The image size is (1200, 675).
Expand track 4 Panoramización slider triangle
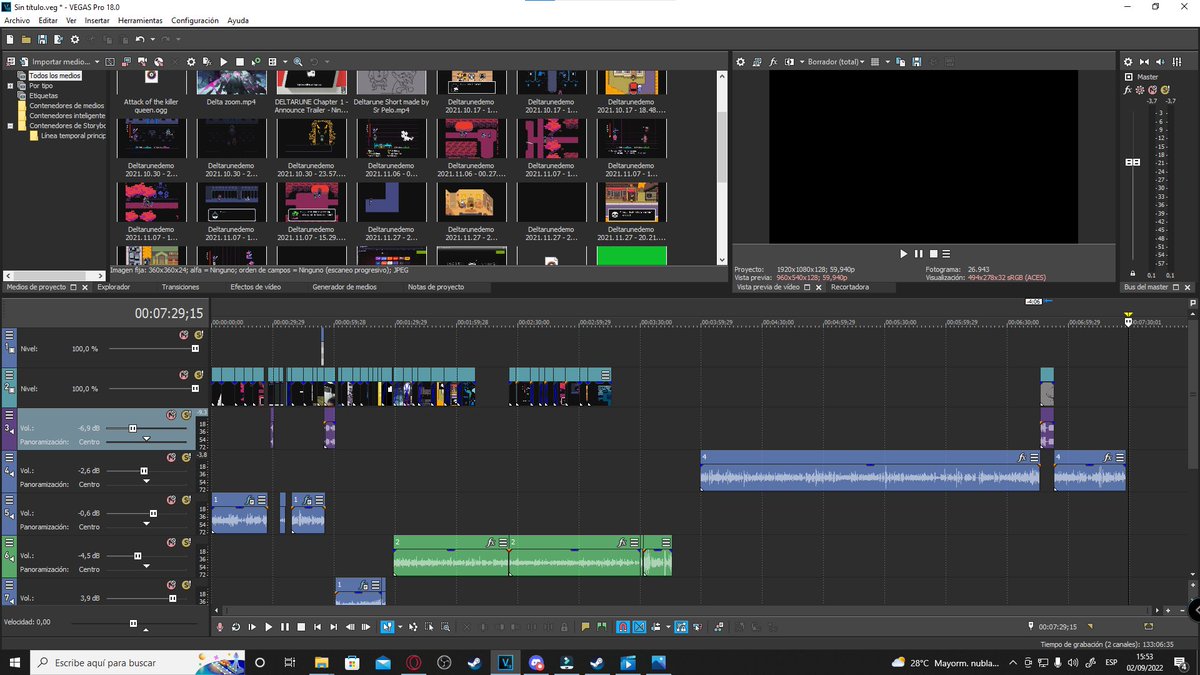pos(147,481)
